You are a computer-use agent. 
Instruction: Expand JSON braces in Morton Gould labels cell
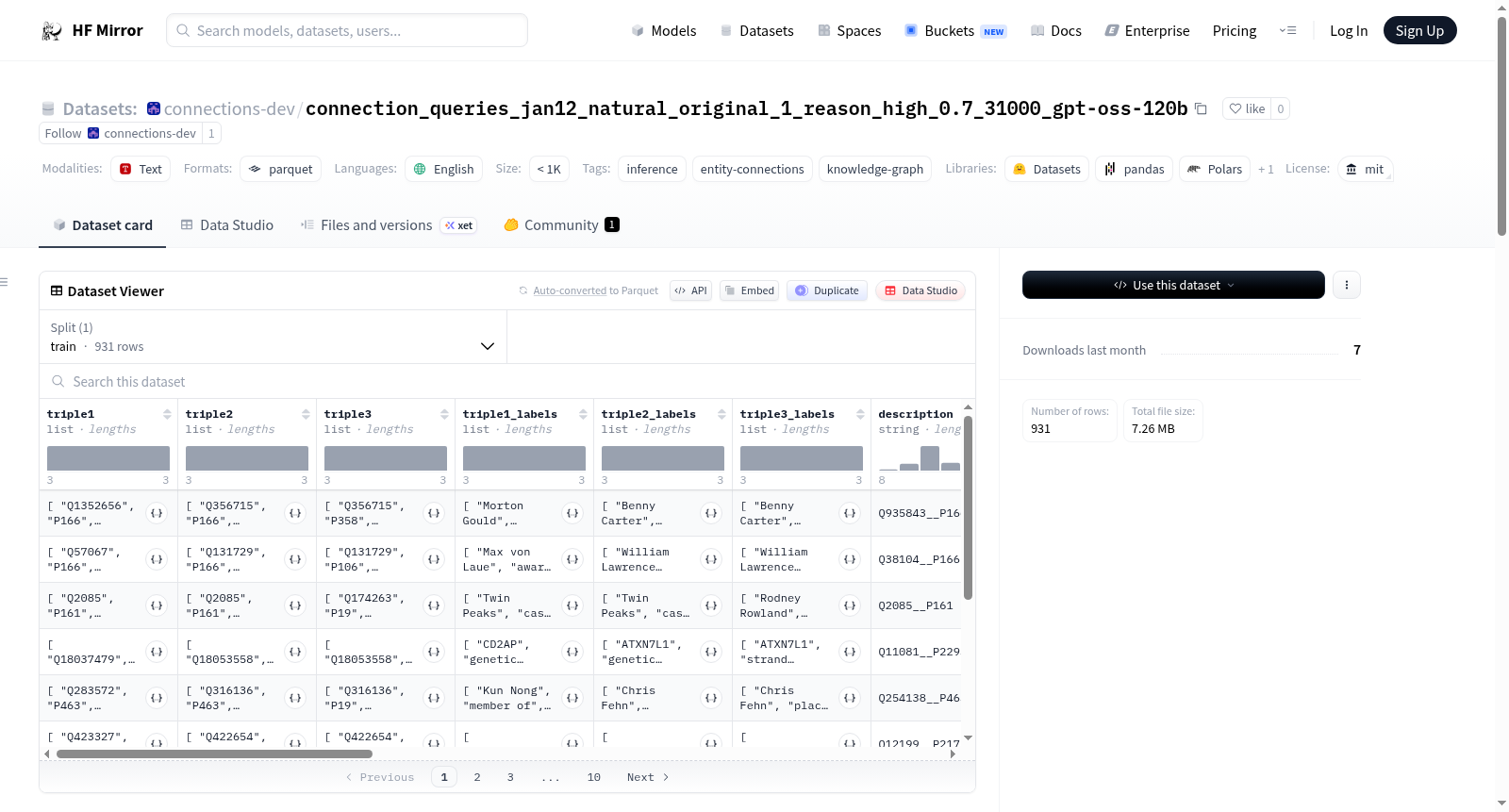pos(572,513)
